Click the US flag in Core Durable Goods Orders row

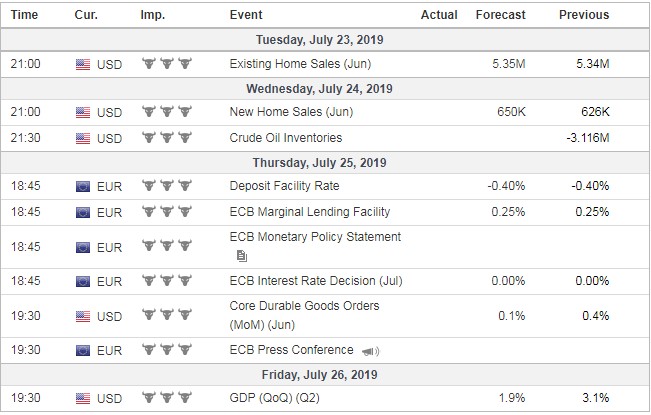[83, 317]
